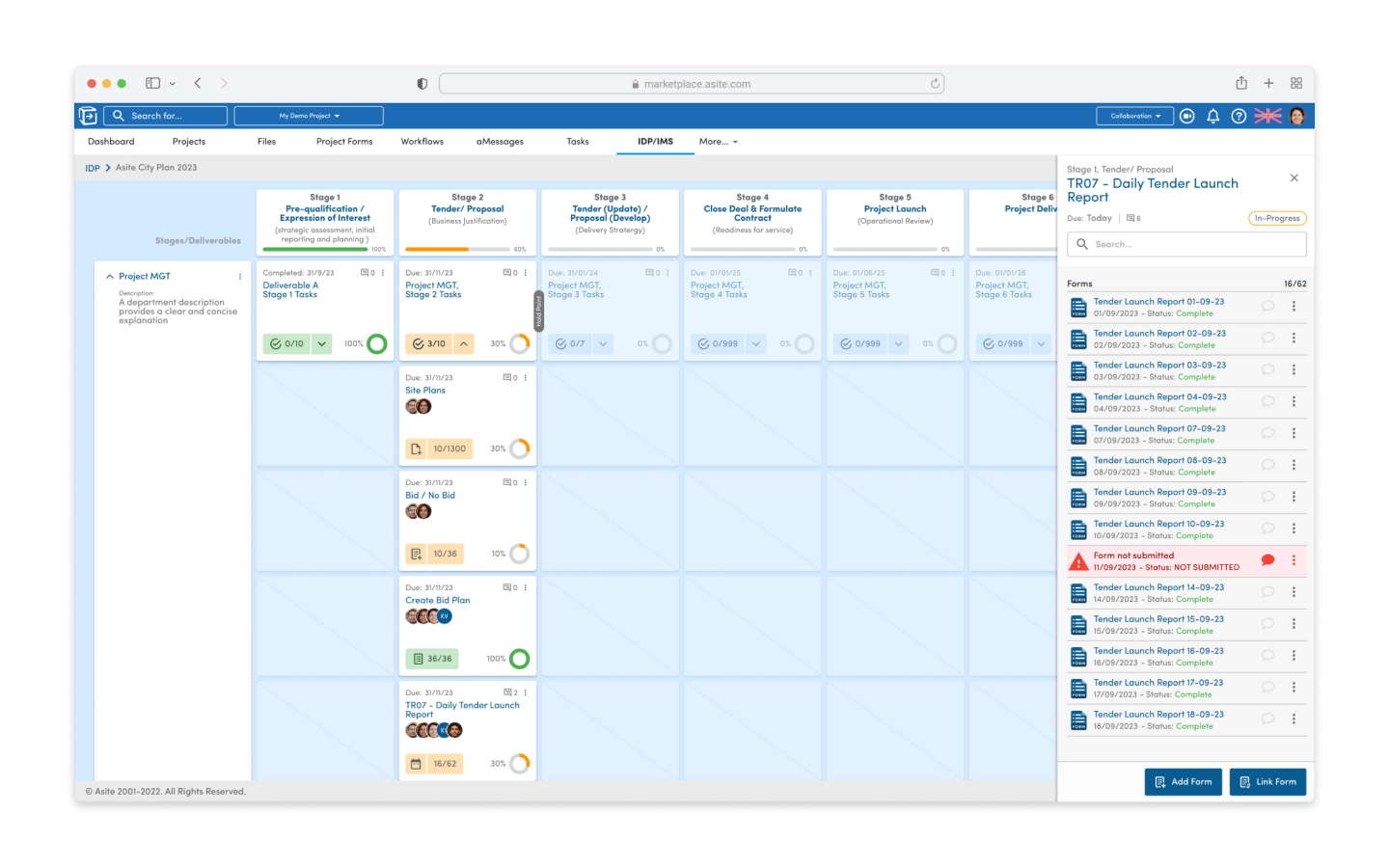Click the top-left Search for... field
Viewport: 1389px width, 868px height.
166,116
